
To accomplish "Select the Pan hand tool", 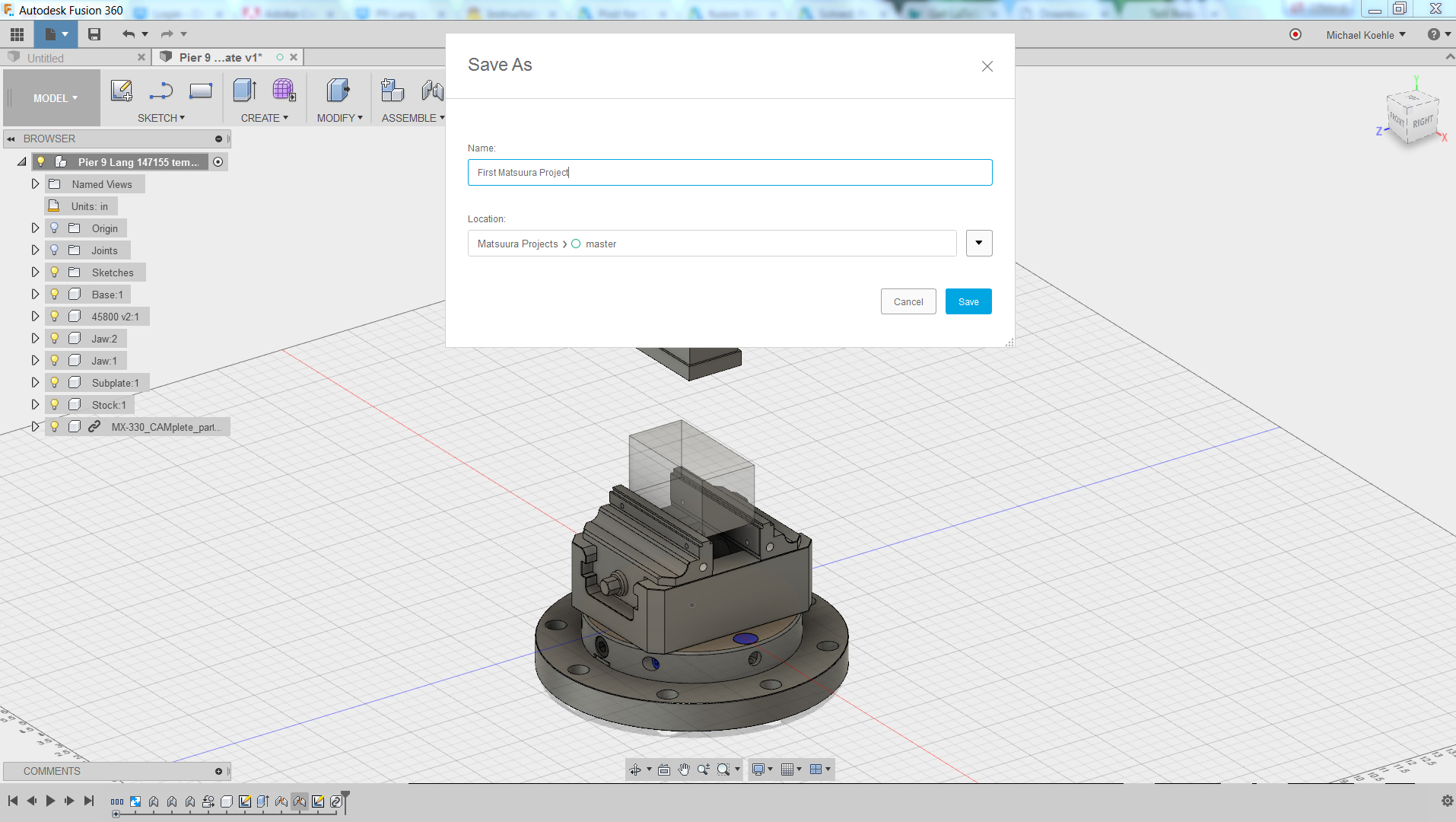I will click(684, 769).
